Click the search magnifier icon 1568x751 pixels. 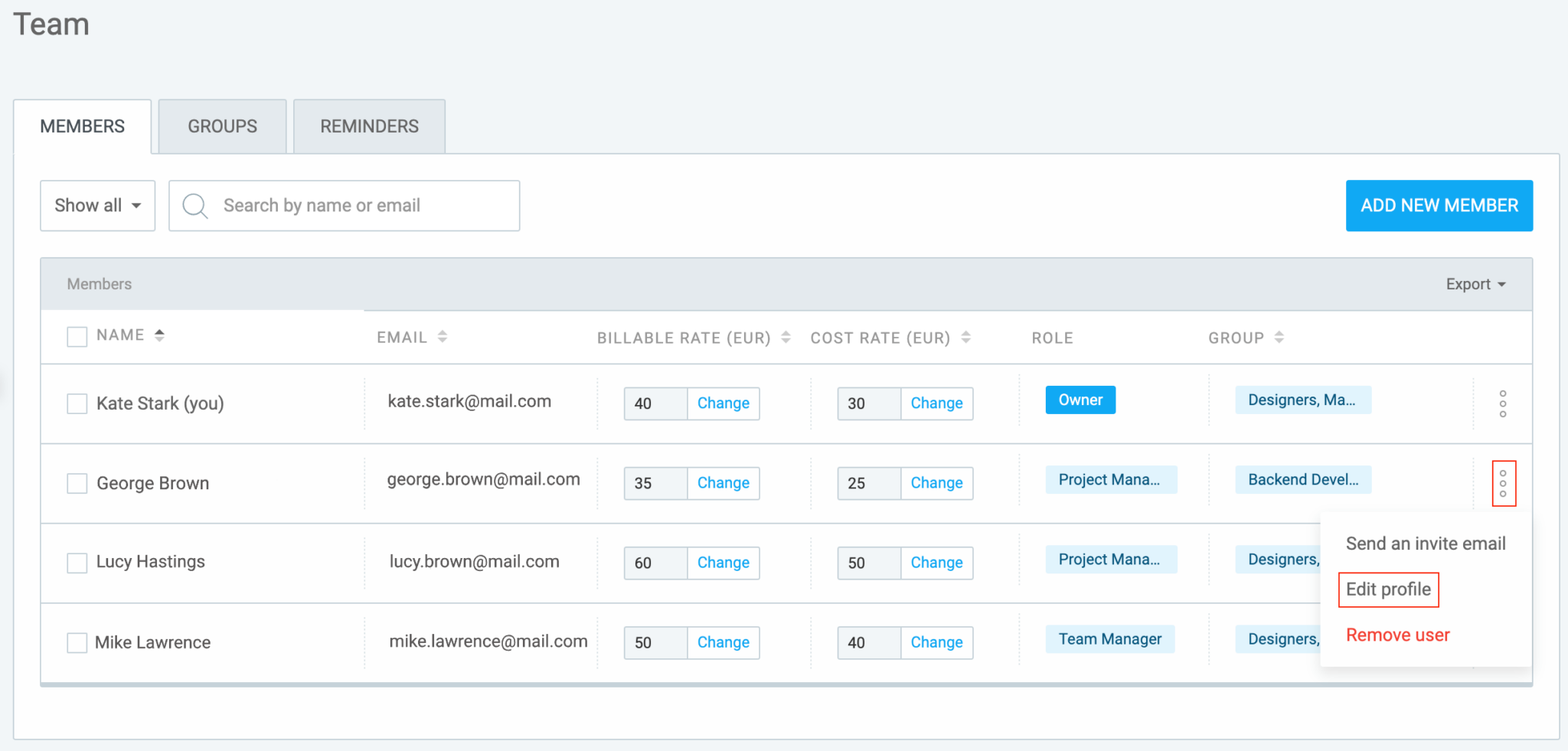point(195,206)
